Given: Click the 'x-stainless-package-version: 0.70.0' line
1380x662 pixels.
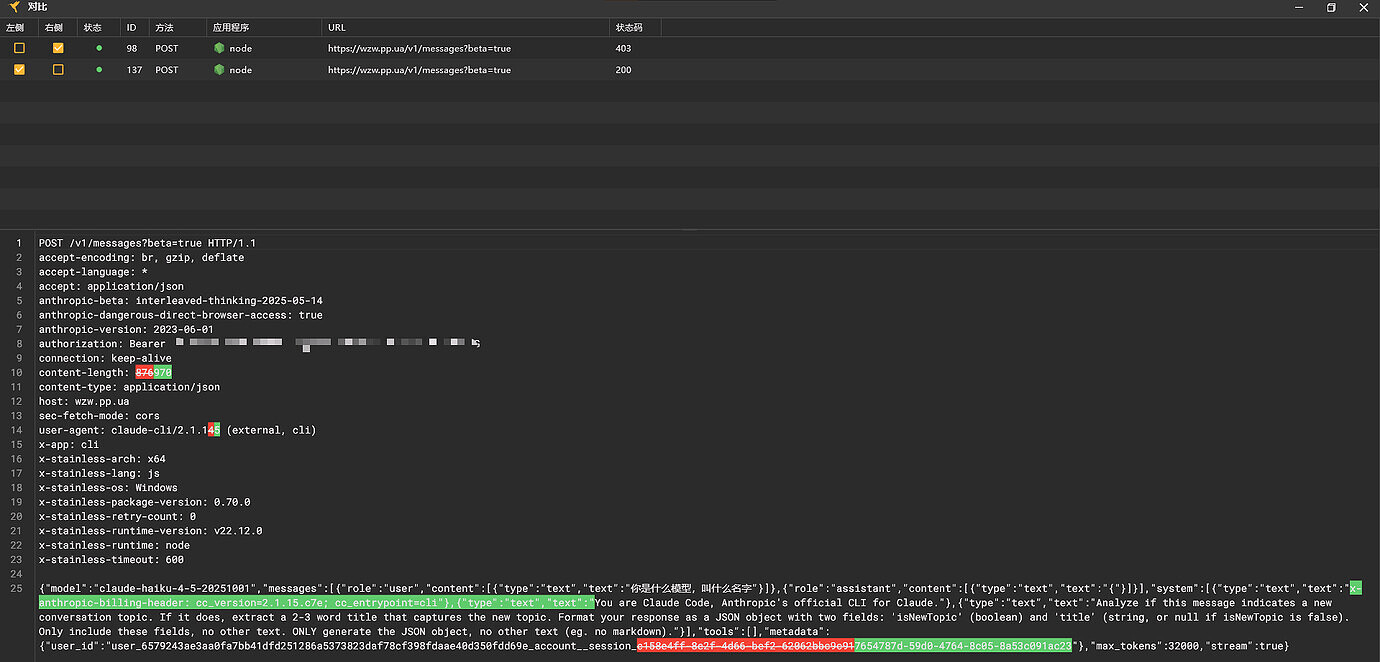Looking at the screenshot, I should [145, 502].
